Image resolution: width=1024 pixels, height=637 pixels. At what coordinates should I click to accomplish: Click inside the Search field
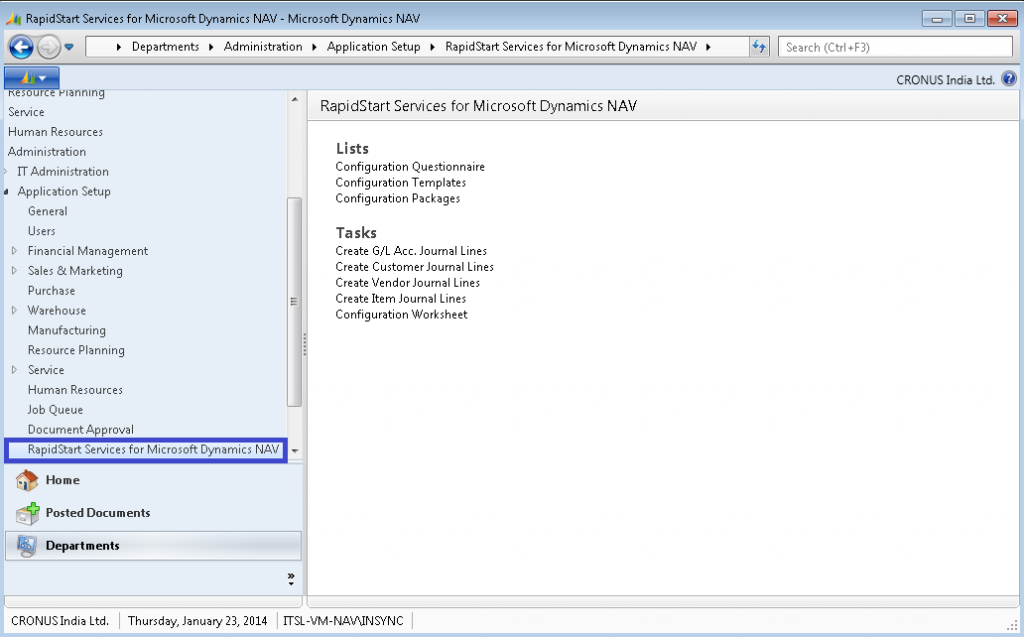(x=895, y=46)
